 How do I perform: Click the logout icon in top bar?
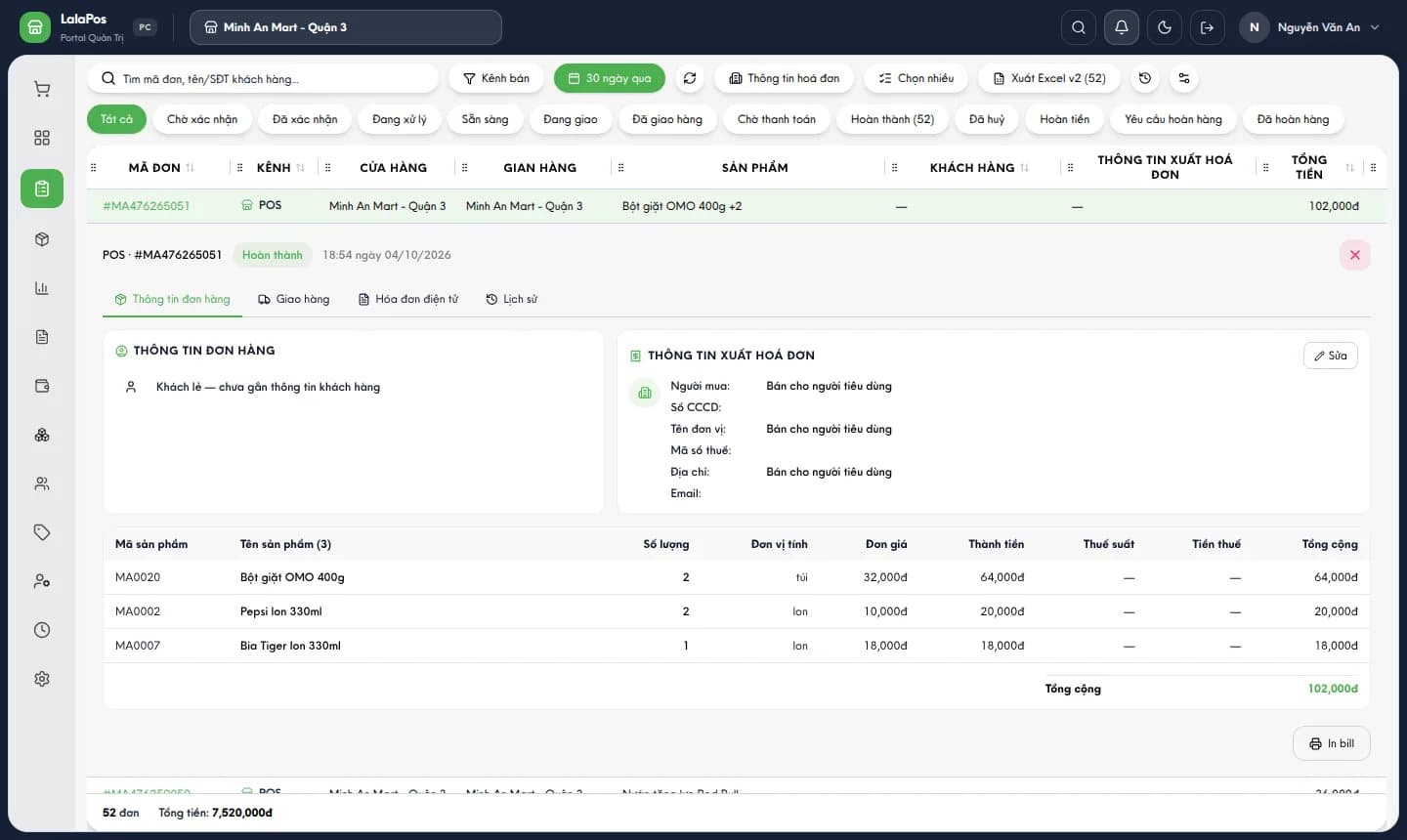1208,27
